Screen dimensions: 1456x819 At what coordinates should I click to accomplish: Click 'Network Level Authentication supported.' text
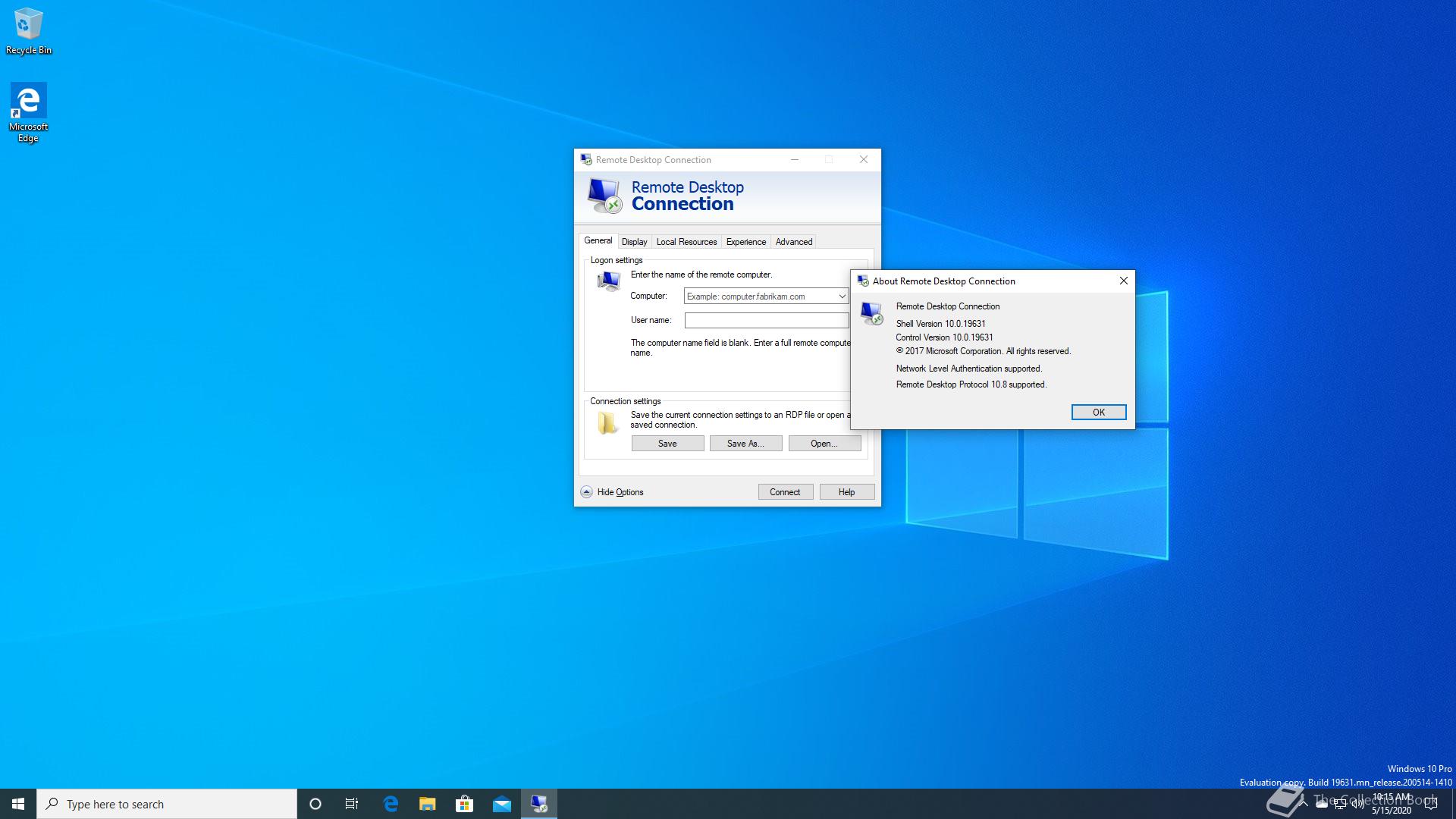969,369
